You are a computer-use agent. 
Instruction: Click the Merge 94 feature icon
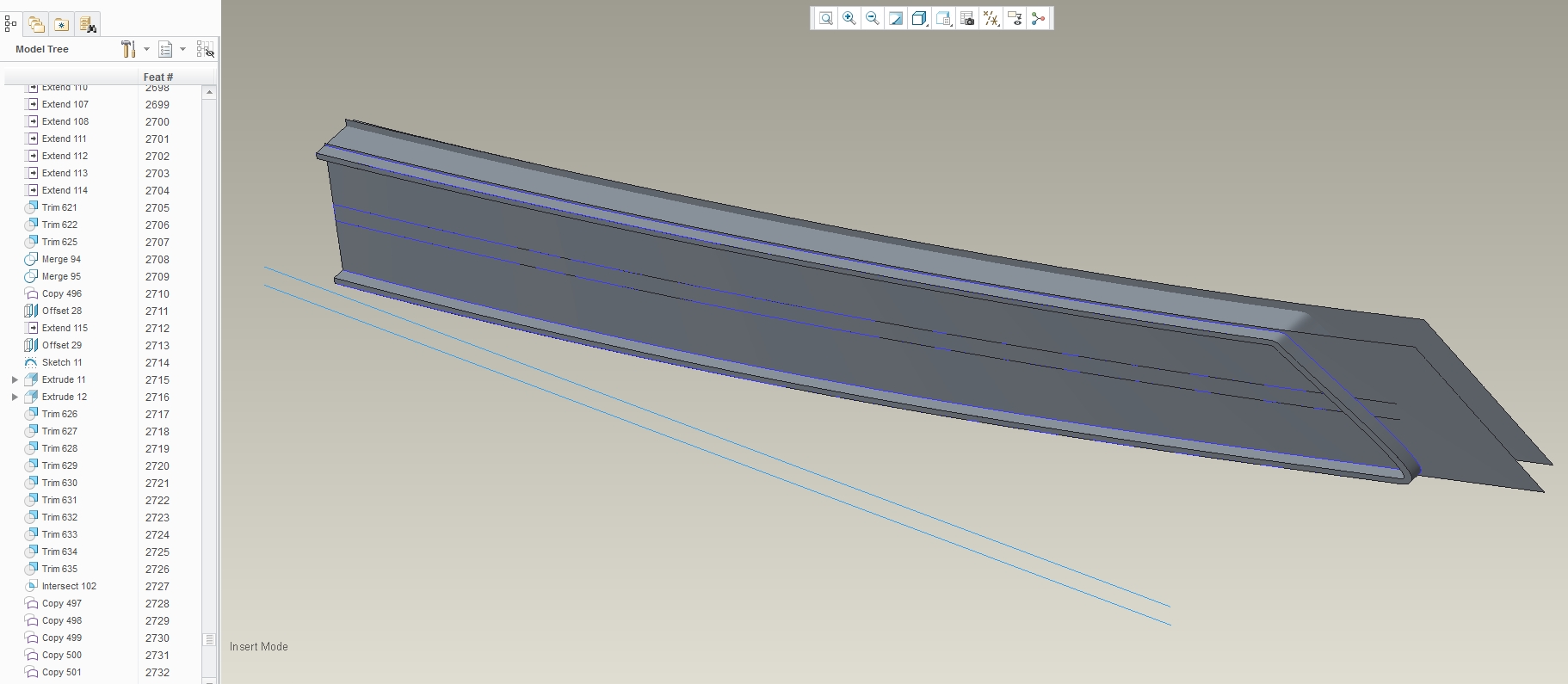click(x=32, y=259)
